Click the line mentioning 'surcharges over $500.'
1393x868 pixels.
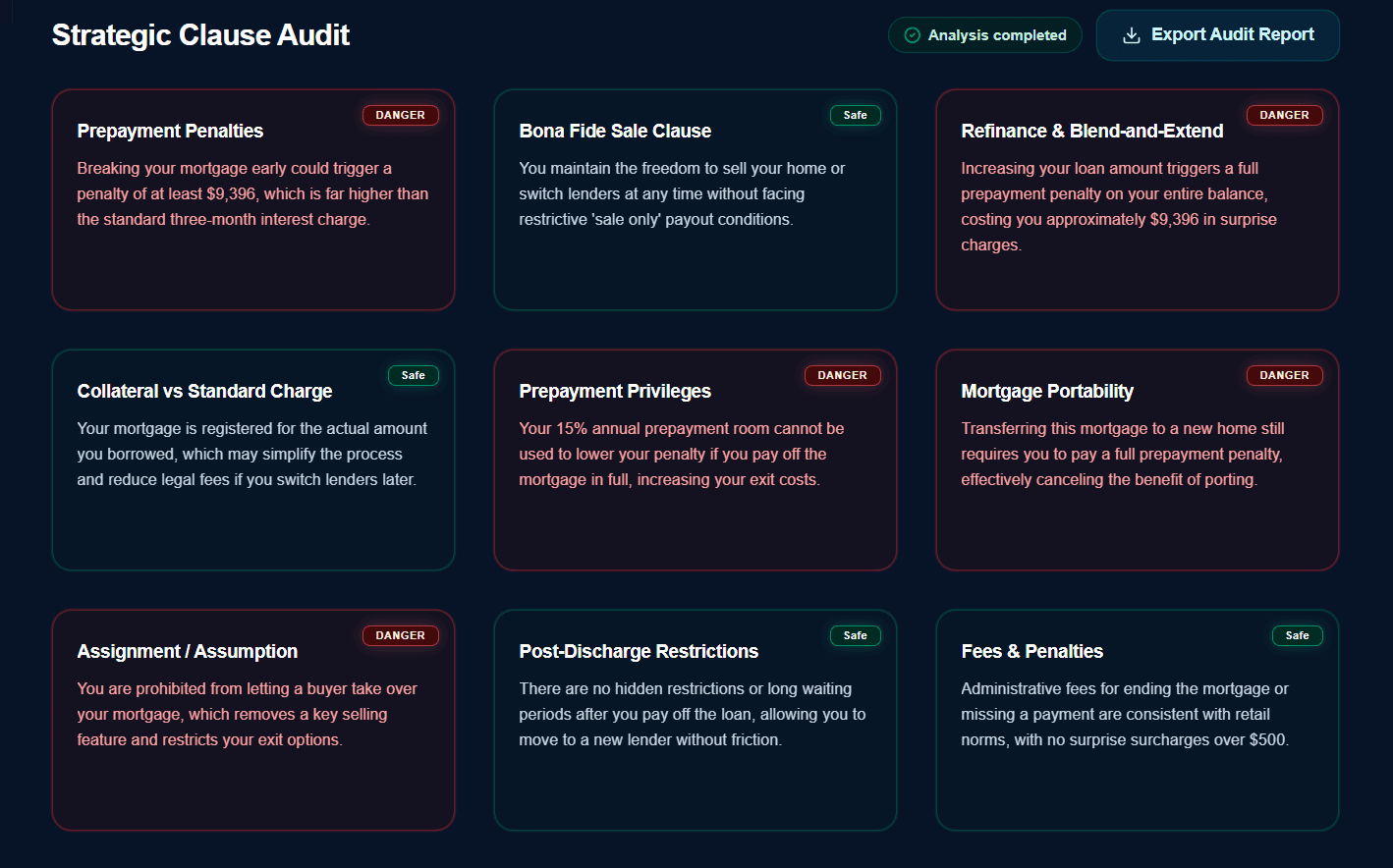coord(1126,739)
